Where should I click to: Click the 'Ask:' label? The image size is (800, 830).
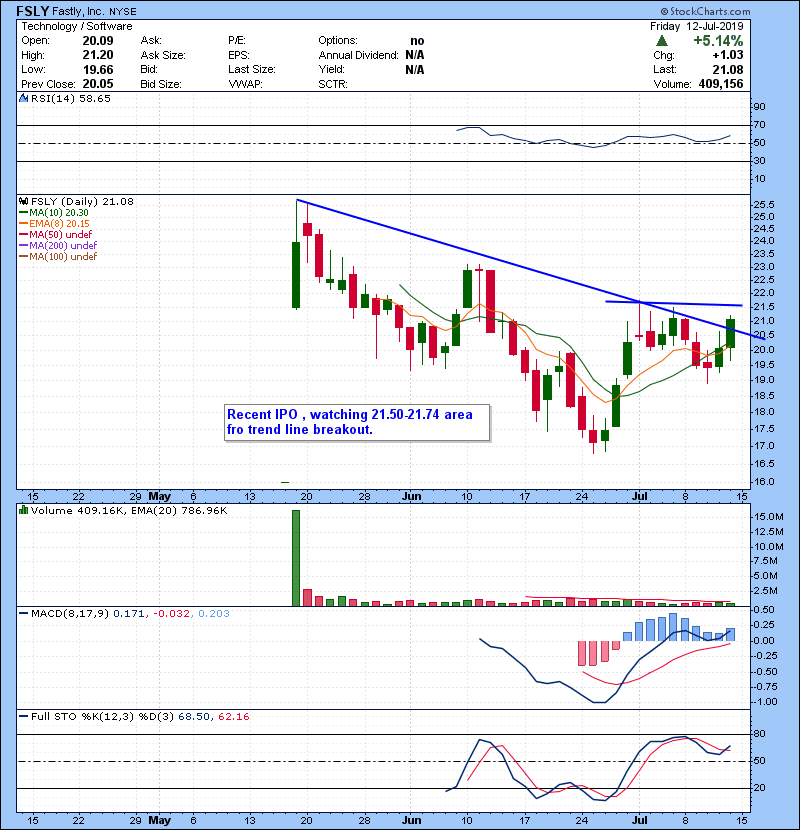[x=151, y=41]
